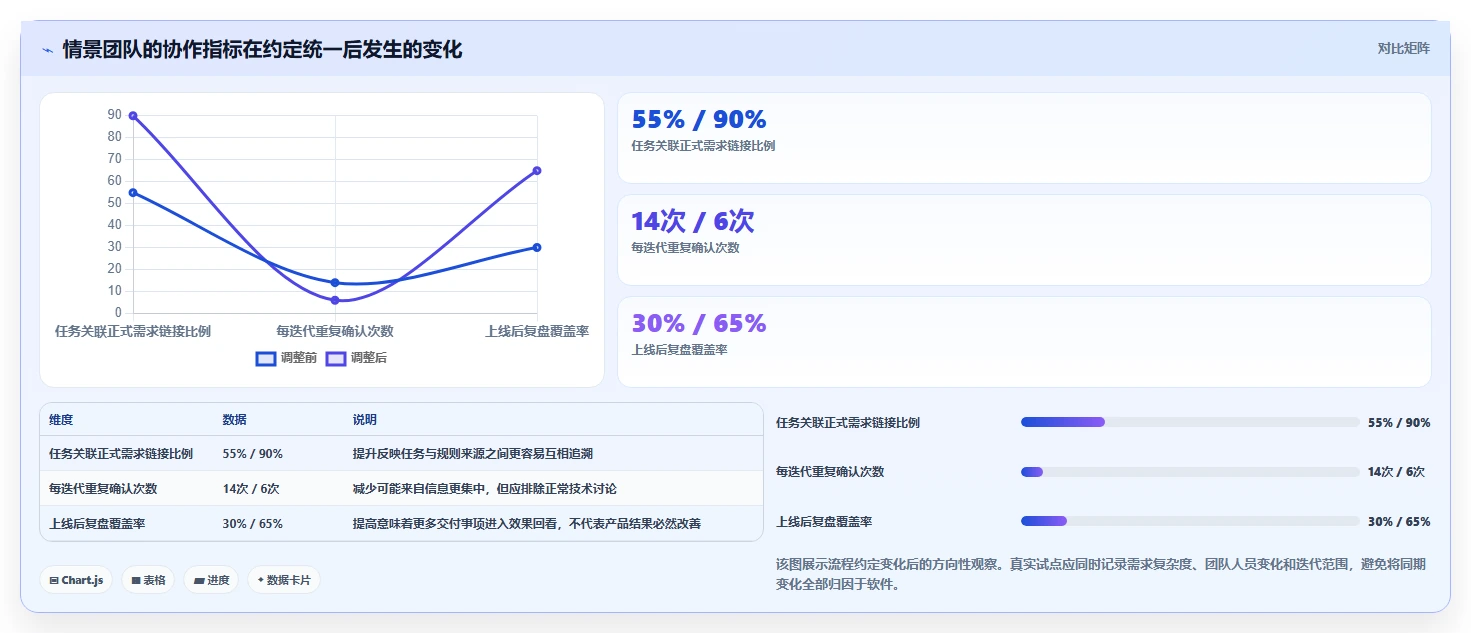Image resolution: width=1471 pixels, height=633 pixels.
Task: Click the 进度 tag
Action: pyautogui.click(x=211, y=580)
